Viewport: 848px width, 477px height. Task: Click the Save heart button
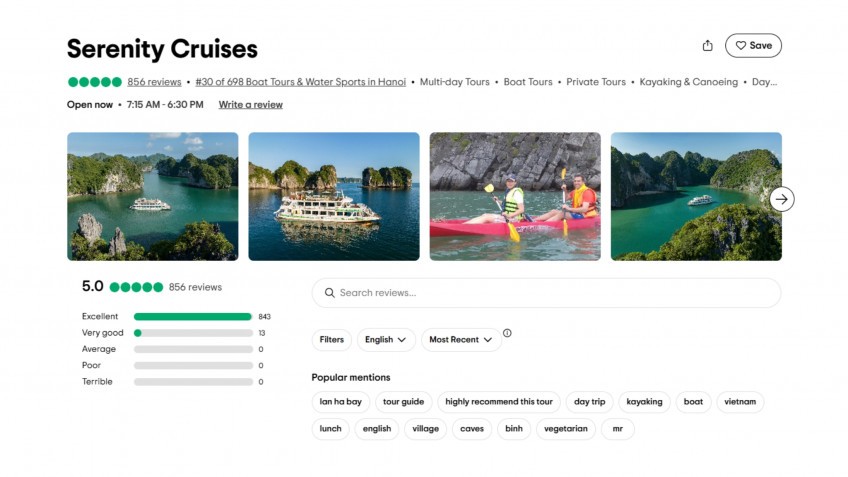click(x=753, y=45)
